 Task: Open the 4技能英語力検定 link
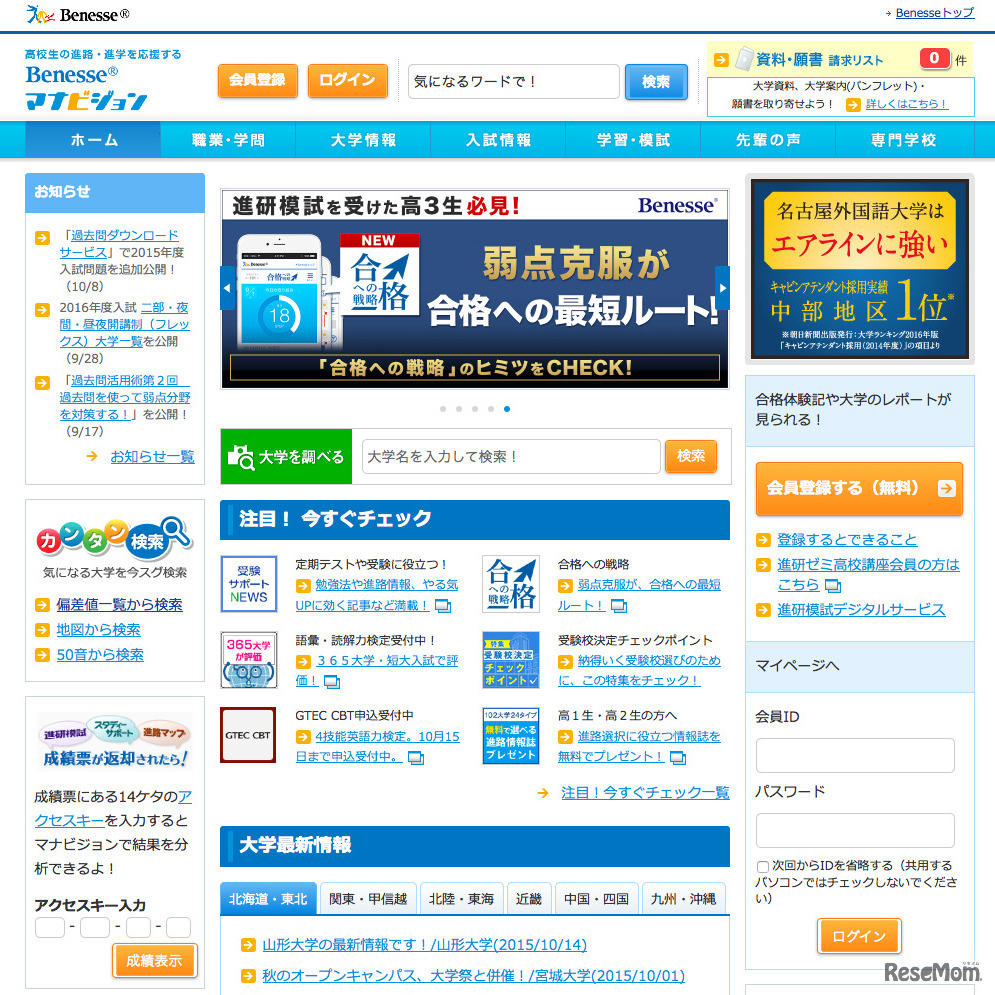pos(378,746)
